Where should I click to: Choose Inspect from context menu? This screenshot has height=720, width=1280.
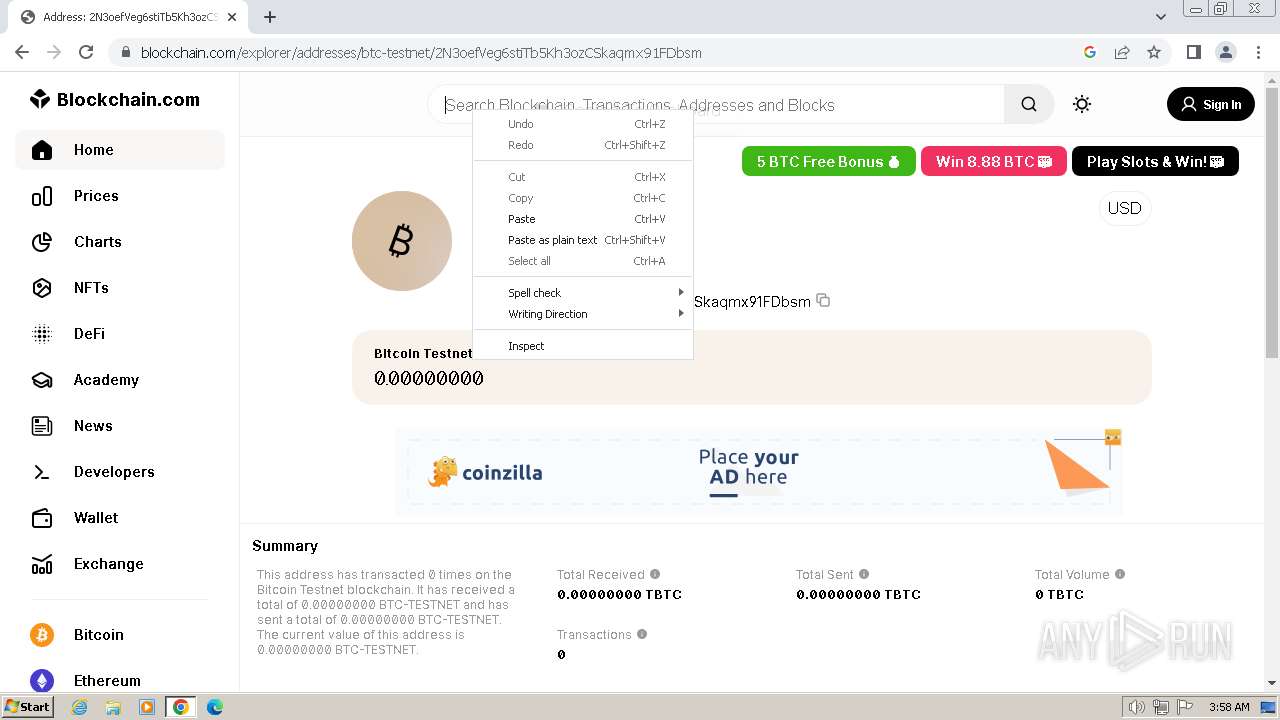(x=583, y=346)
